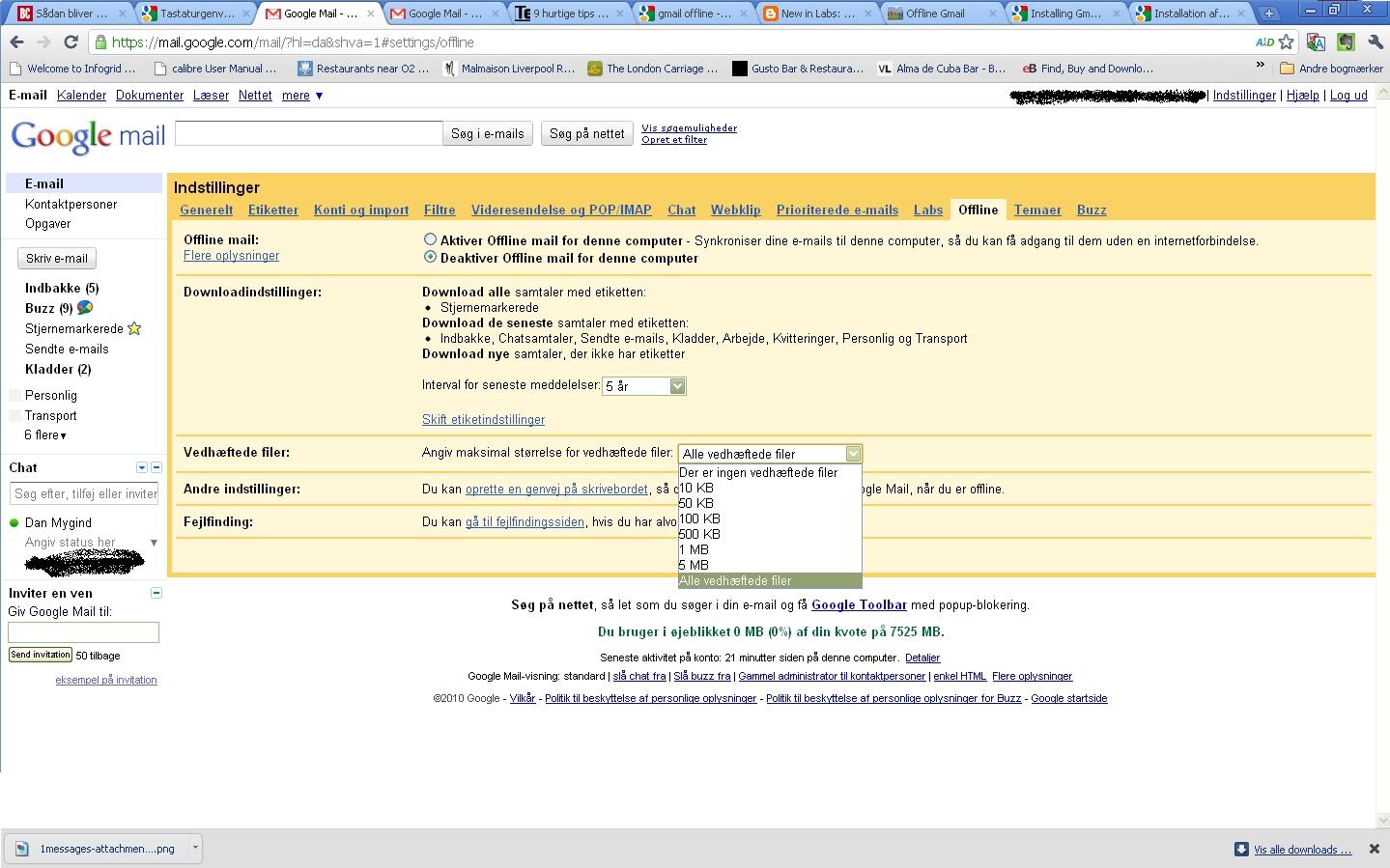Open a new browser tab
The width and height of the screenshot is (1390, 868).
click(1268, 14)
